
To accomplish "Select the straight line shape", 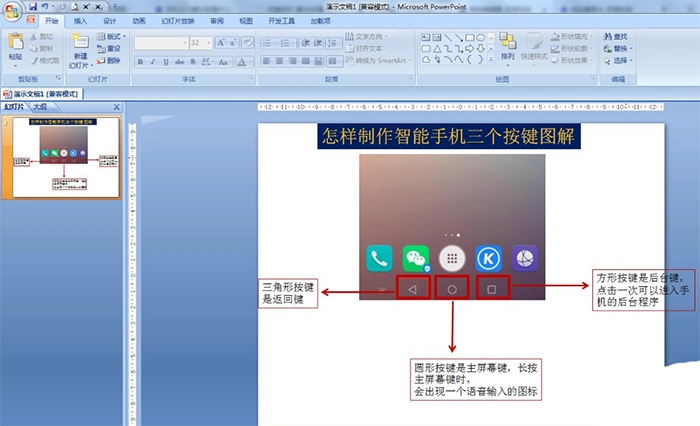I will click(448, 38).
